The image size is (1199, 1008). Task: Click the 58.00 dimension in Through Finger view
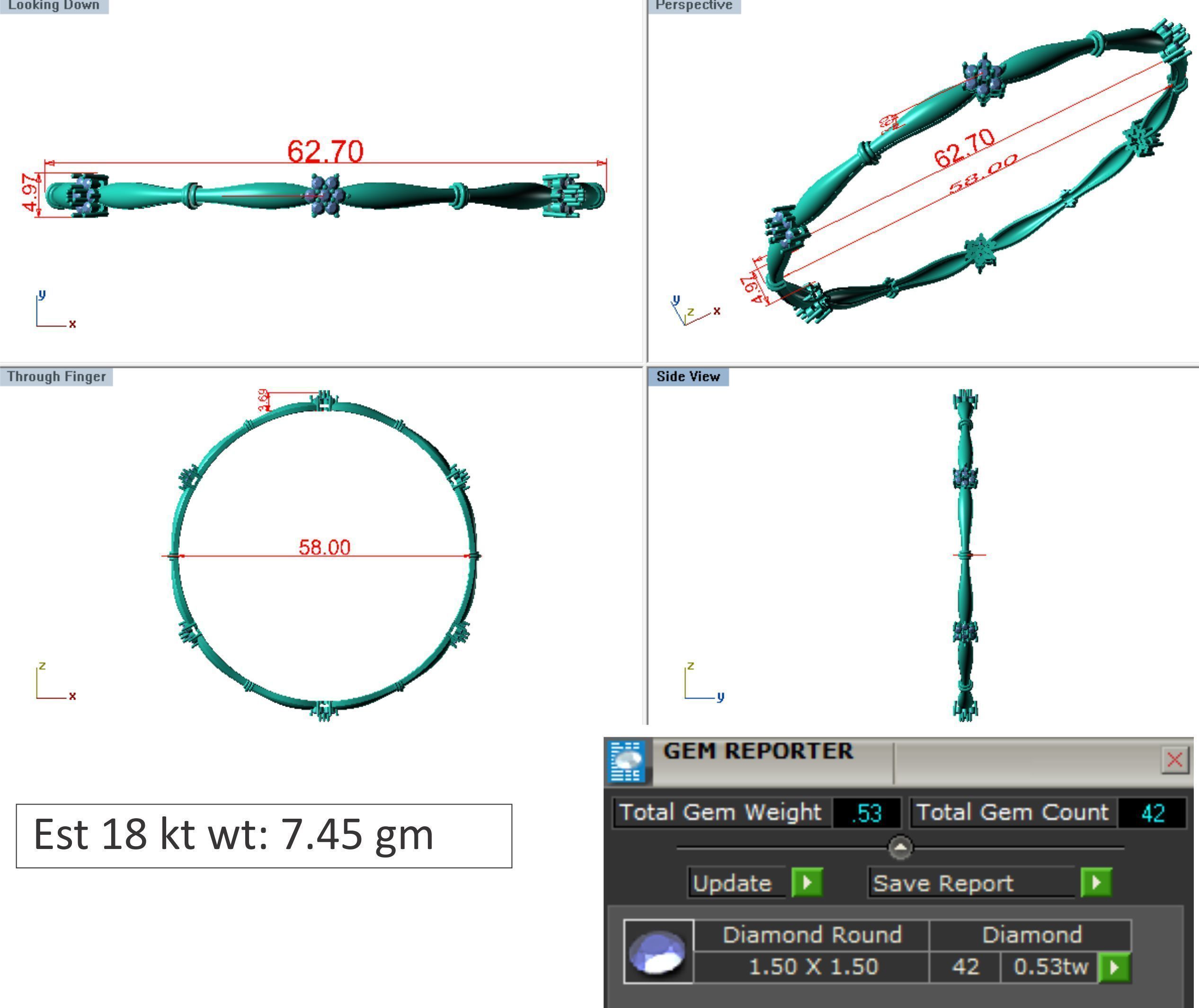point(324,547)
